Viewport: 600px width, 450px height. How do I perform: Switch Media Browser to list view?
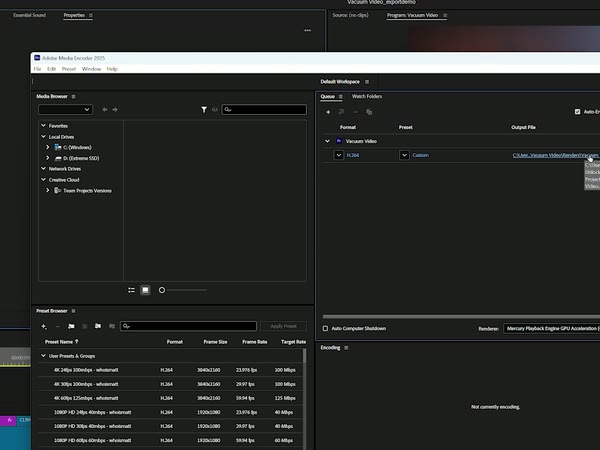pyautogui.click(x=131, y=290)
